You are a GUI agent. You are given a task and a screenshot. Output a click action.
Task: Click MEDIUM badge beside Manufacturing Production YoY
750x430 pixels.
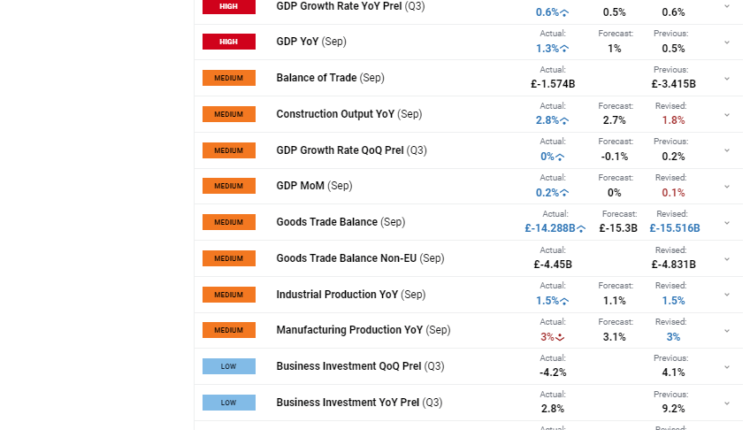pyautogui.click(x=228, y=330)
